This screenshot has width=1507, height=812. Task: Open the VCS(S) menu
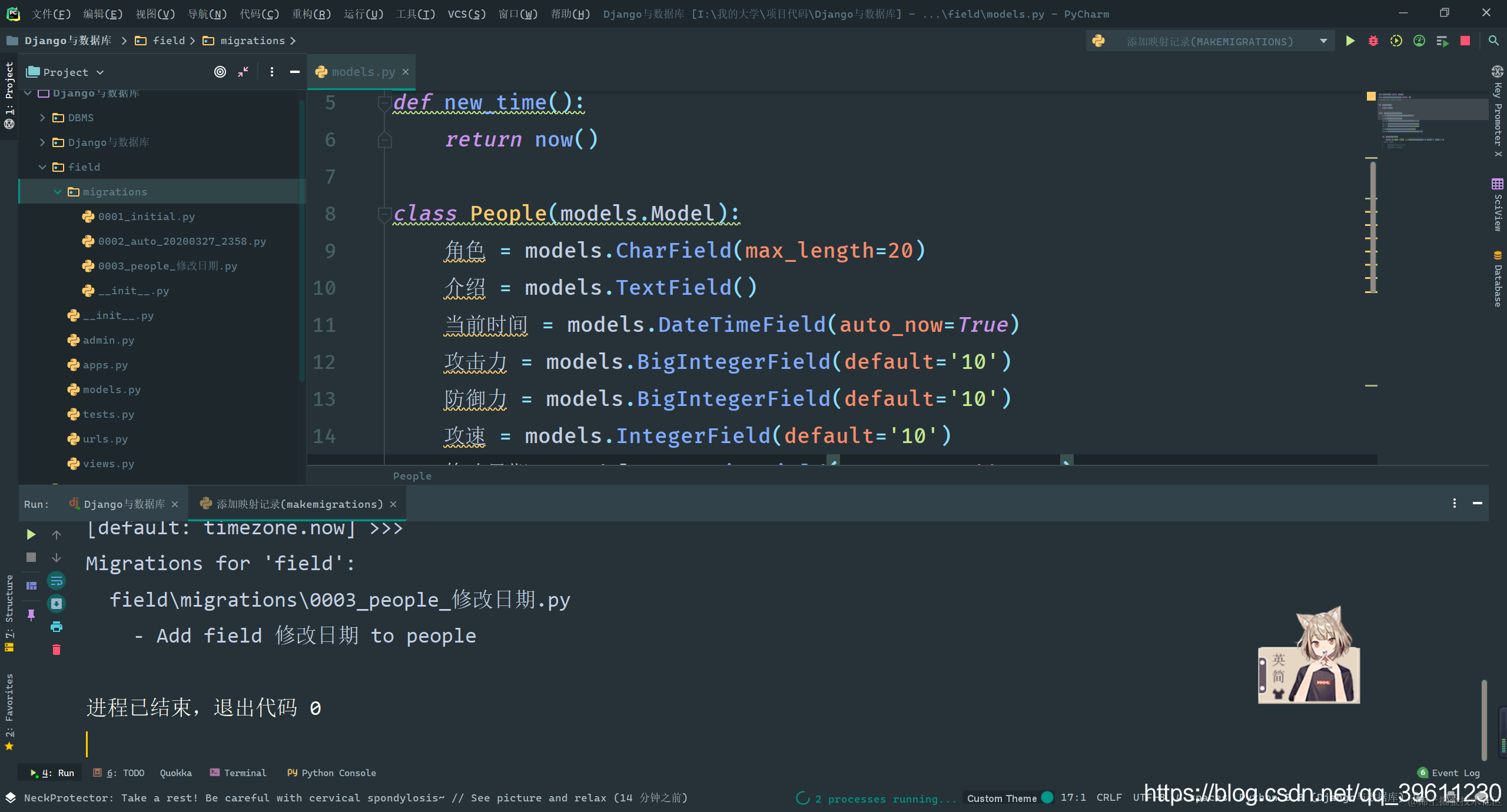click(467, 14)
